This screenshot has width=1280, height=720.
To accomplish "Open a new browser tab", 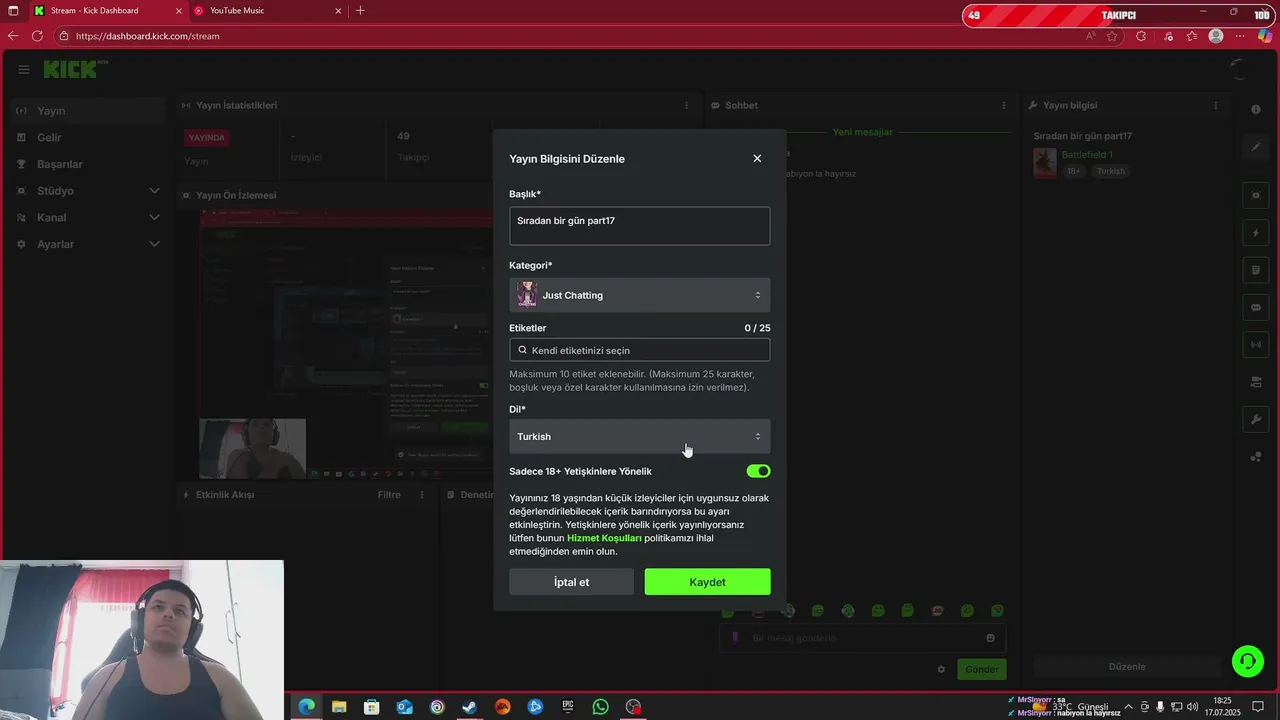I will click(360, 11).
